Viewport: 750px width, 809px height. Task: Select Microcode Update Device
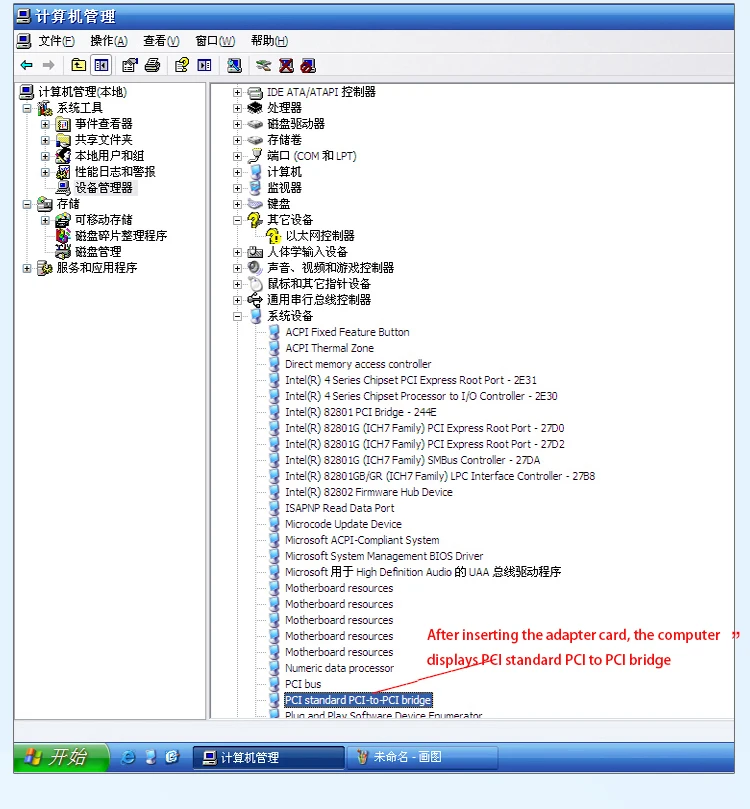[x=343, y=524]
